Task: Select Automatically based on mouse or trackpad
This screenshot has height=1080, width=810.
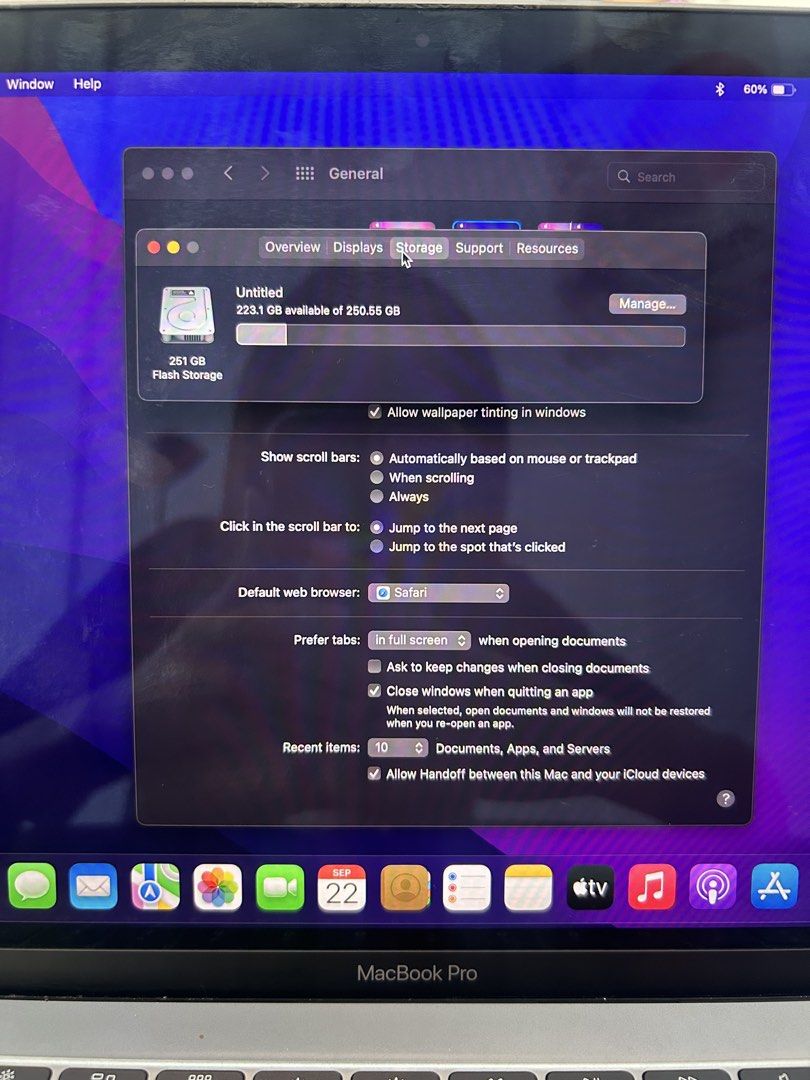Action: click(377, 457)
